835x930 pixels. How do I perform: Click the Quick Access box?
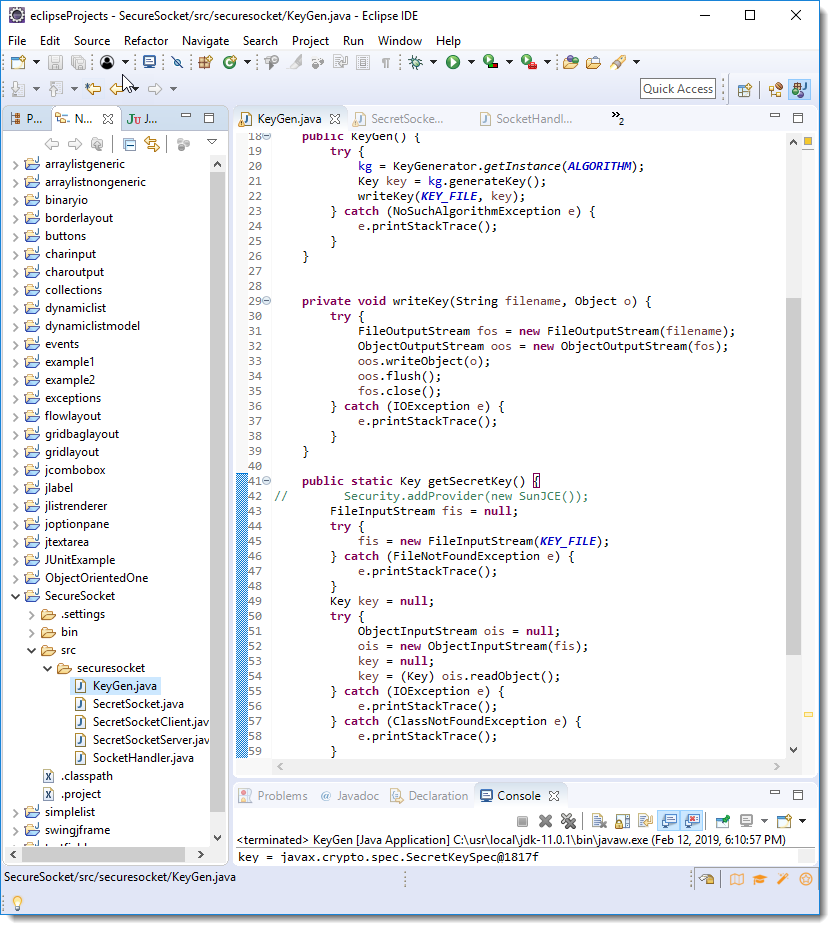point(678,89)
